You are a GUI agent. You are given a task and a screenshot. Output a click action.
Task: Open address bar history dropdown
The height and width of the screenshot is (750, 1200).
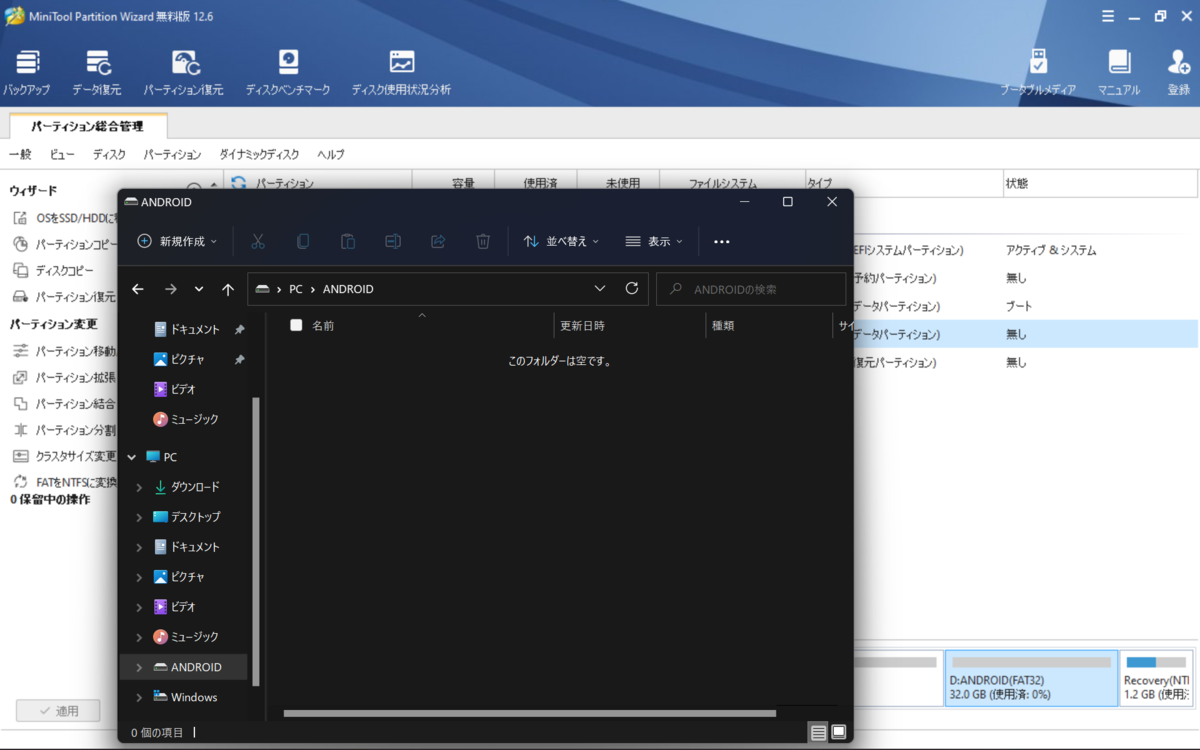click(600, 288)
